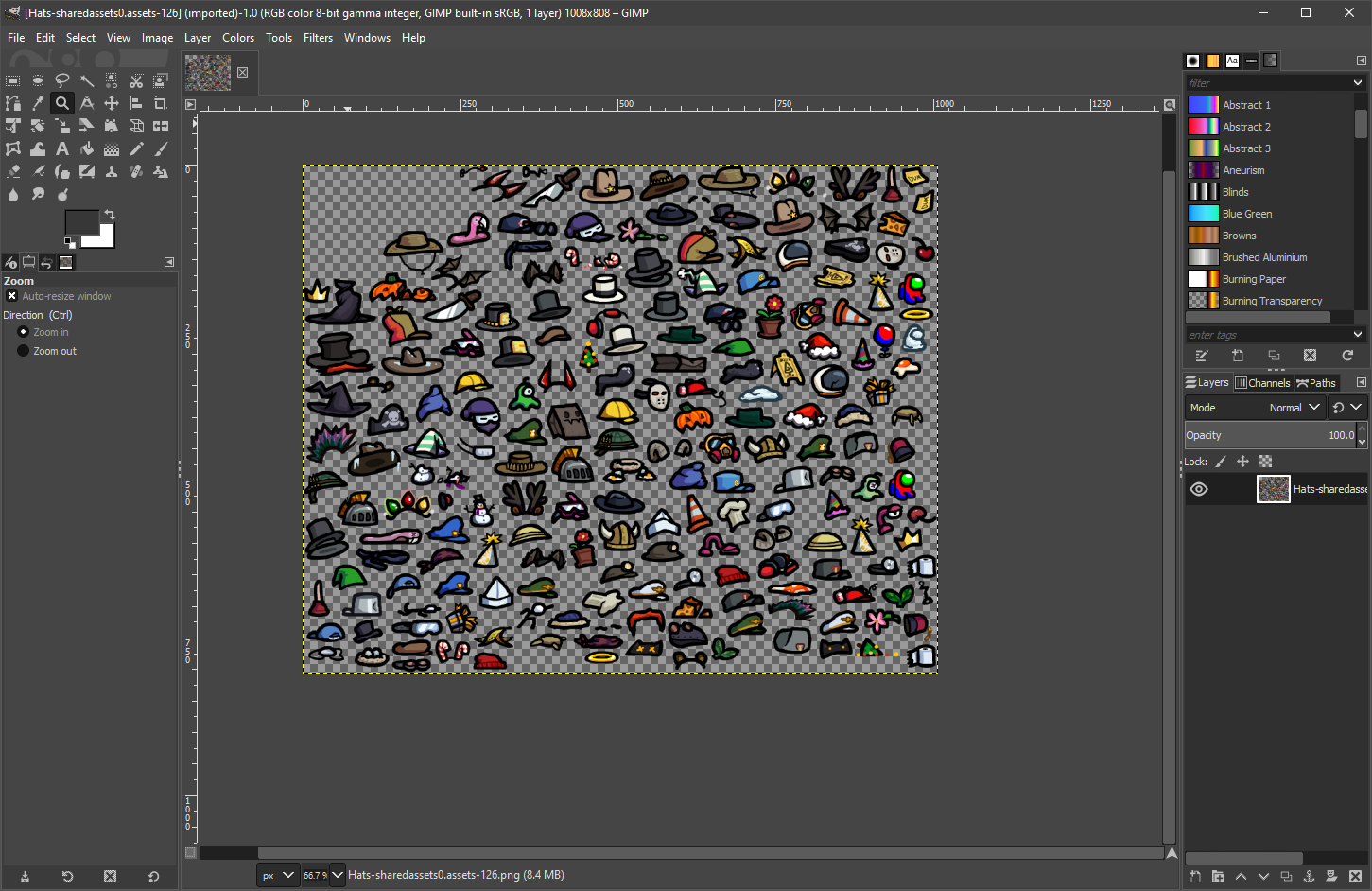
Task: Click the dark foreground color swatch
Action: pos(80,222)
